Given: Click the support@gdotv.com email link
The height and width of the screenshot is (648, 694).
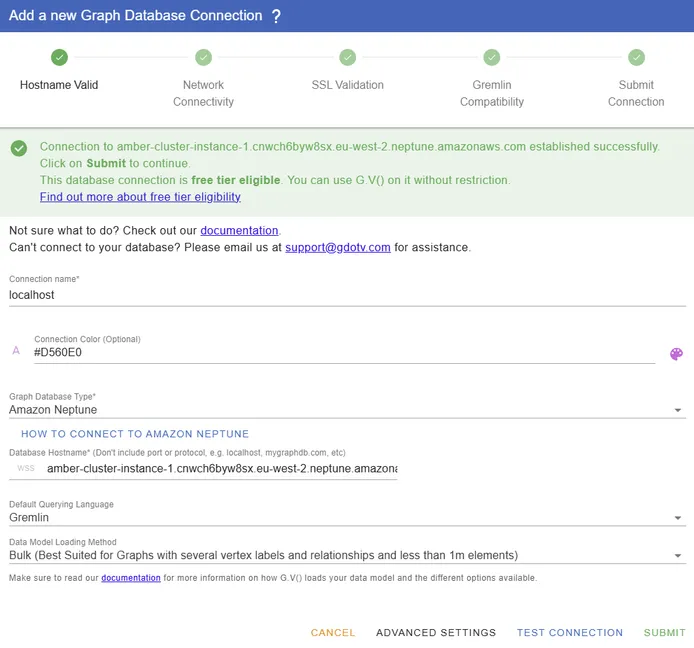Looking at the screenshot, I should 338,247.
